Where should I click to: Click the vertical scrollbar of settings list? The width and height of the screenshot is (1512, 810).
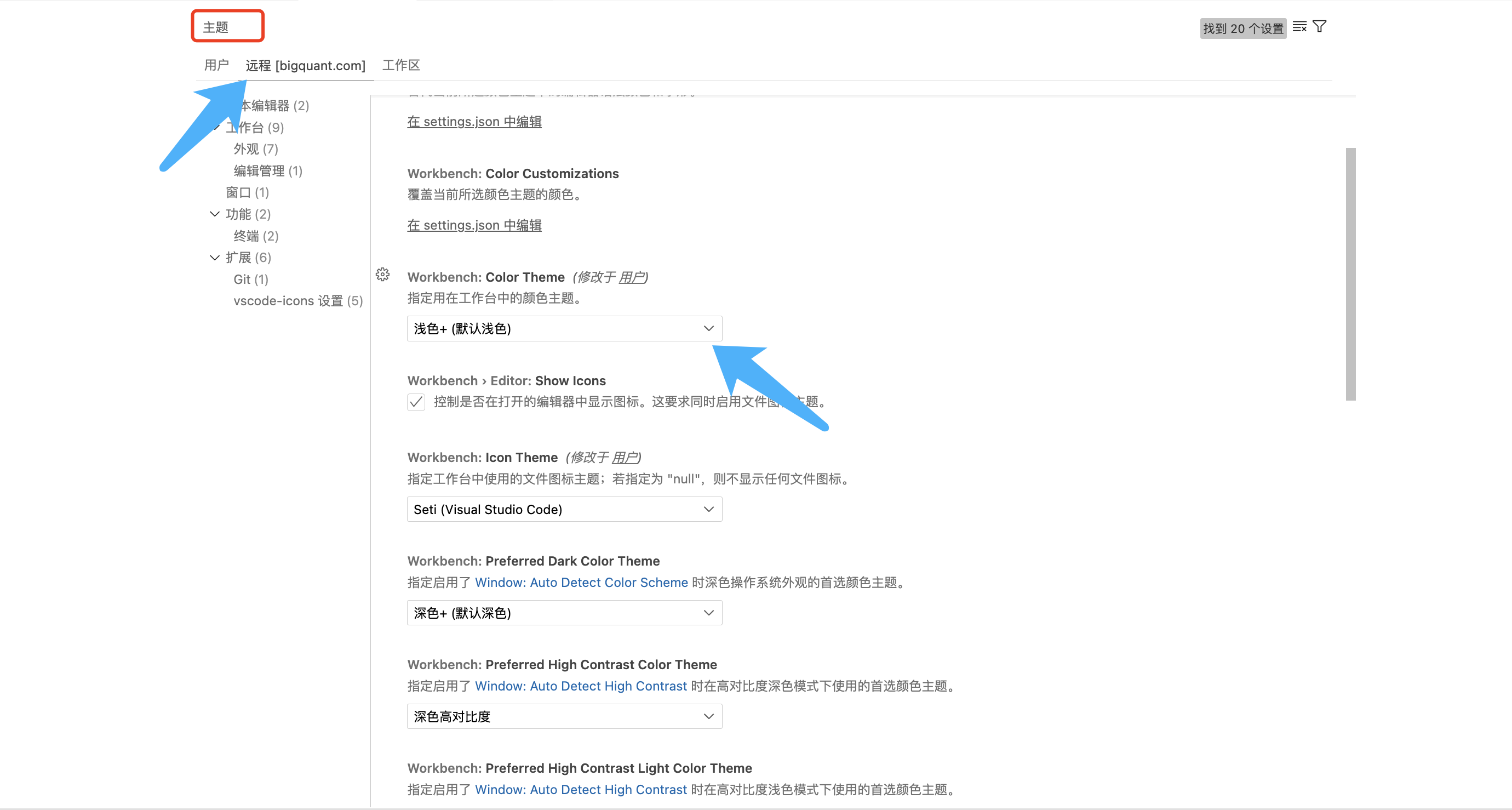(x=1350, y=273)
